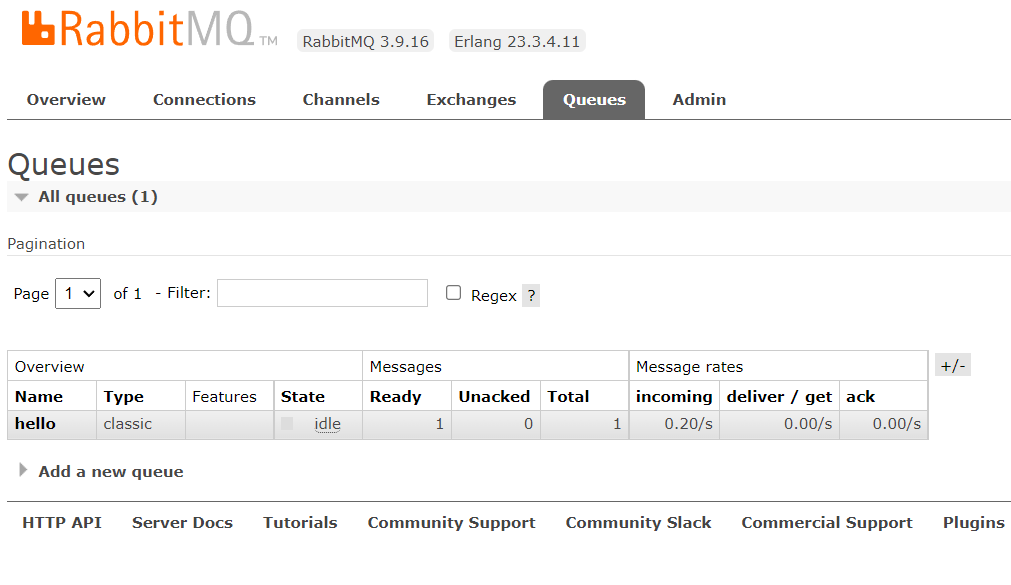Switch to the Connections tab
The width and height of the screenshot is (1011, 585).
204,99
